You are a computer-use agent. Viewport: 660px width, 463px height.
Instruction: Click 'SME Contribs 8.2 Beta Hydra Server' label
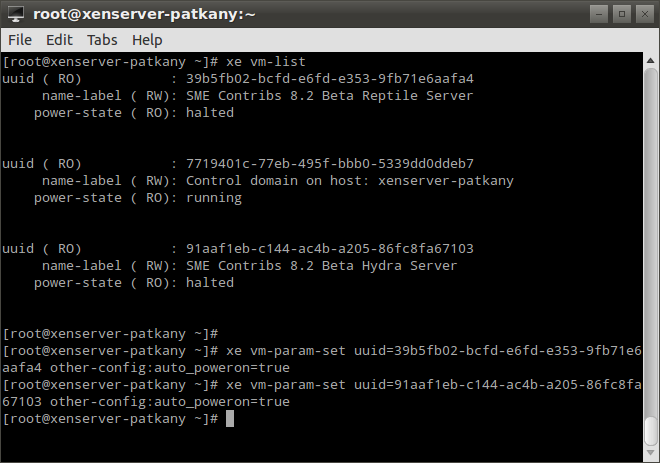tap(322, 266)
